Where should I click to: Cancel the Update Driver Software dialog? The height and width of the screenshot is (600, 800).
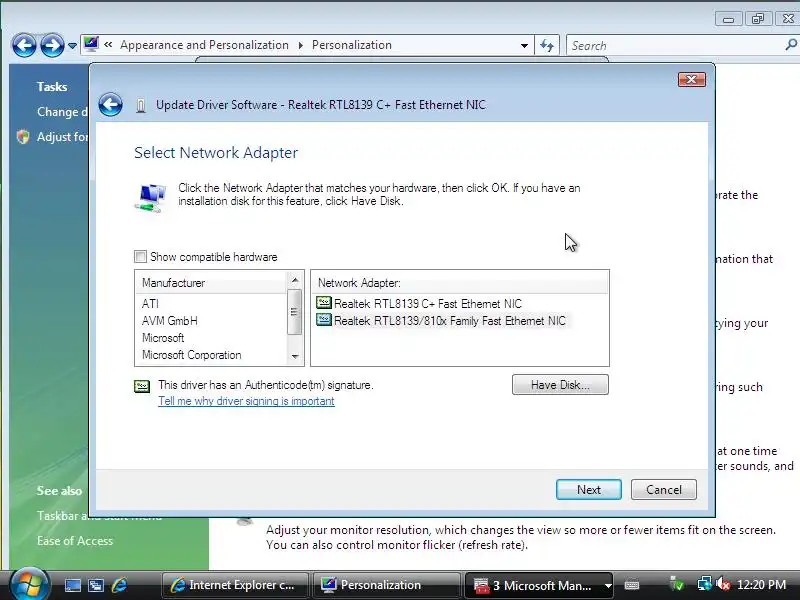[663, 490]
